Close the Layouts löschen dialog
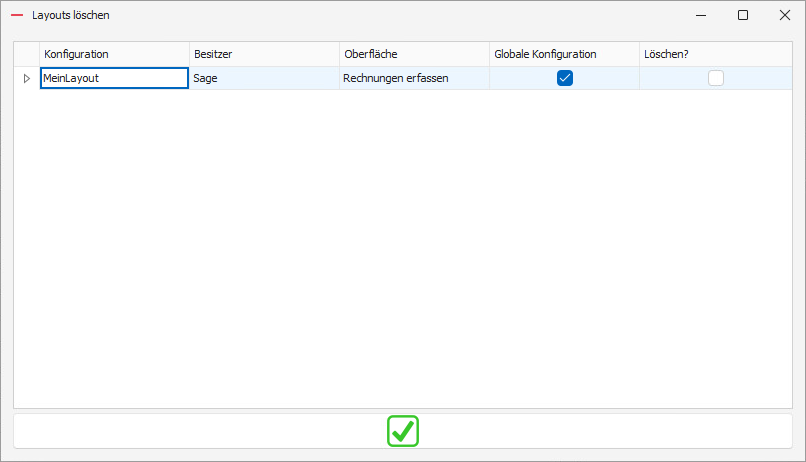 784,15
